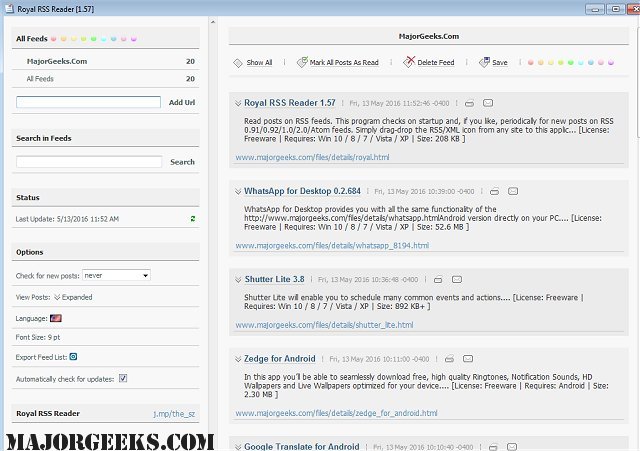
Task: Open the Royal RSS Reader 1.57 title
Action: 290,103
